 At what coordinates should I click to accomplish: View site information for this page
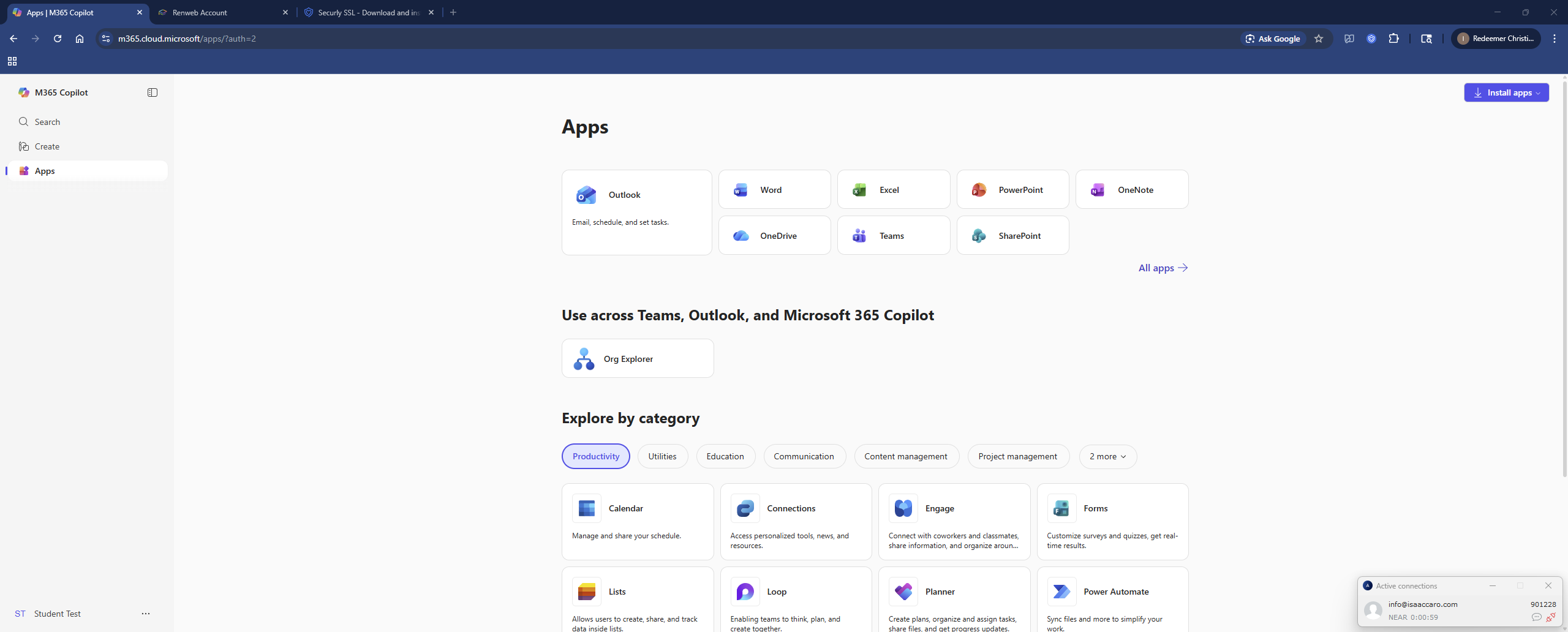pyautogui.click(x=106, y=39)
